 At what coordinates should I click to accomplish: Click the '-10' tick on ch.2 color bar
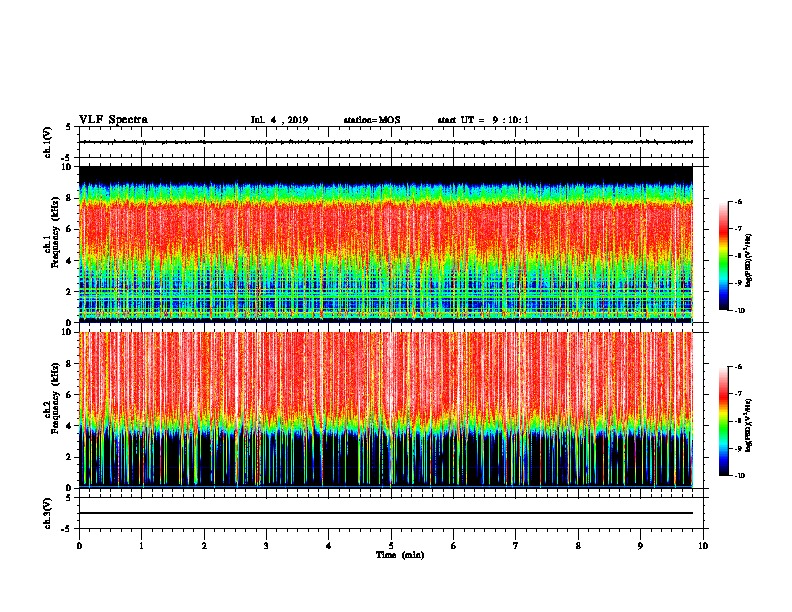(x=739, y=476)
